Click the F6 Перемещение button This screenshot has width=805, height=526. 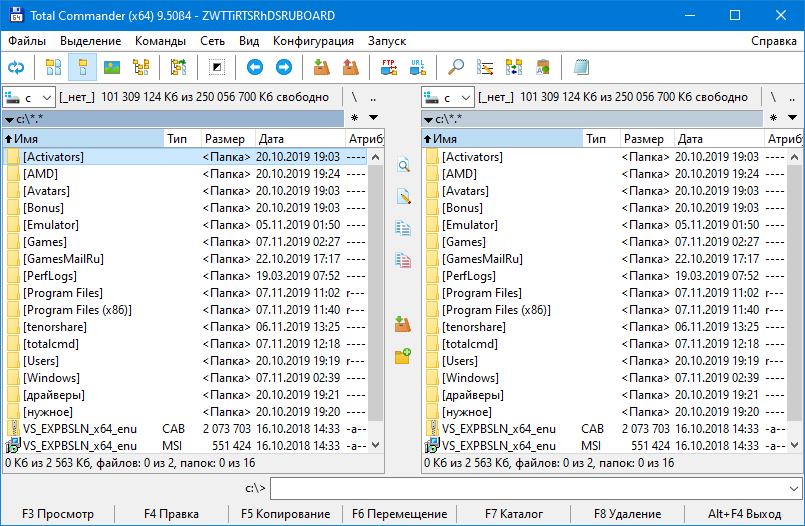399,514
